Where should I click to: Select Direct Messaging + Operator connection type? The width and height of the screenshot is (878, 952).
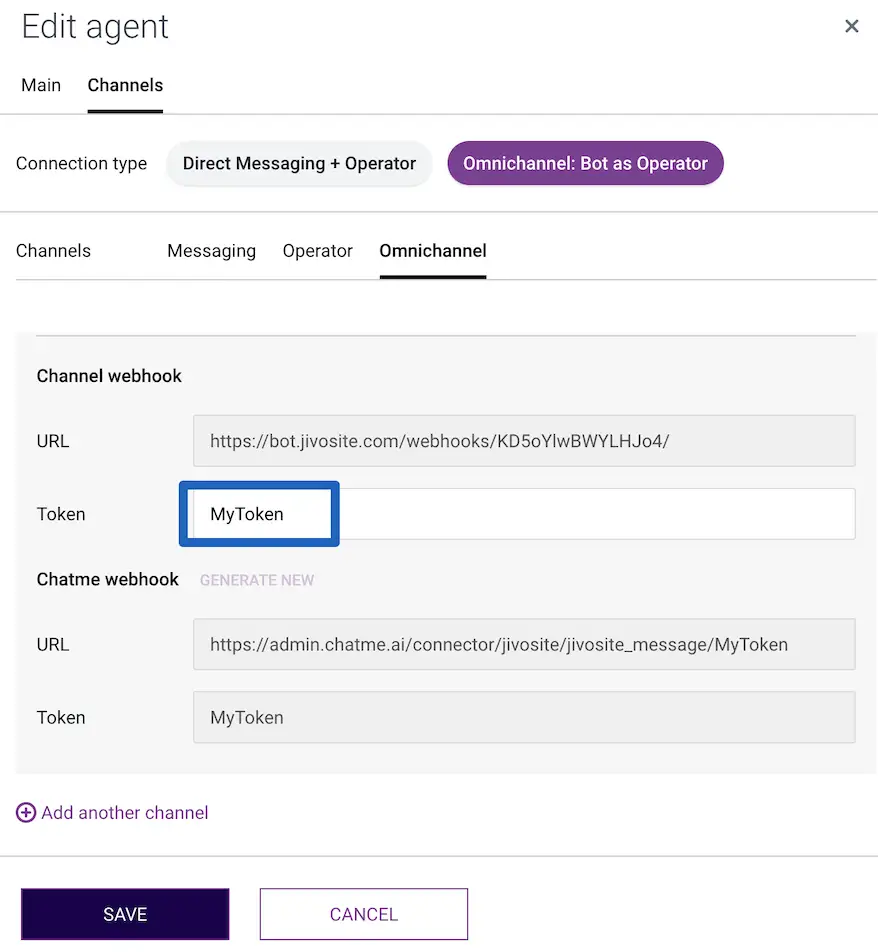pos(299,164)
